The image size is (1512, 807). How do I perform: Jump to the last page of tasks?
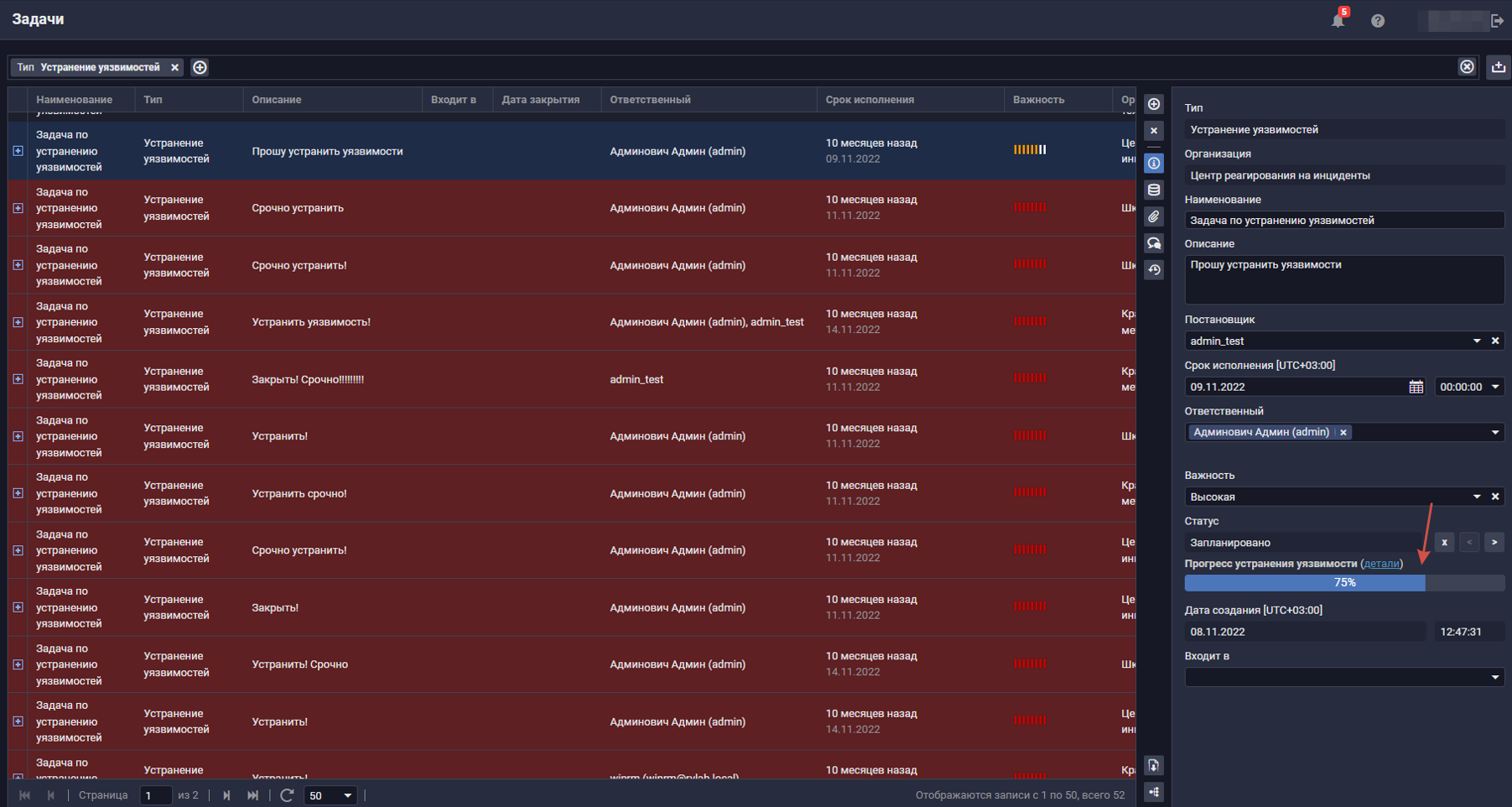coord(252,795)
